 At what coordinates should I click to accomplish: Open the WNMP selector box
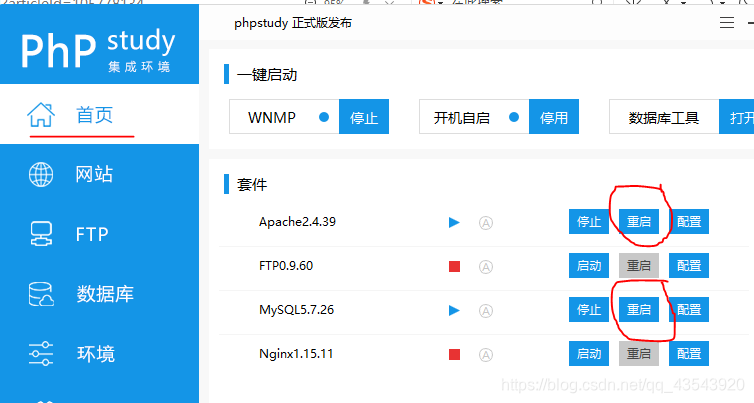(x=284, y=116)
